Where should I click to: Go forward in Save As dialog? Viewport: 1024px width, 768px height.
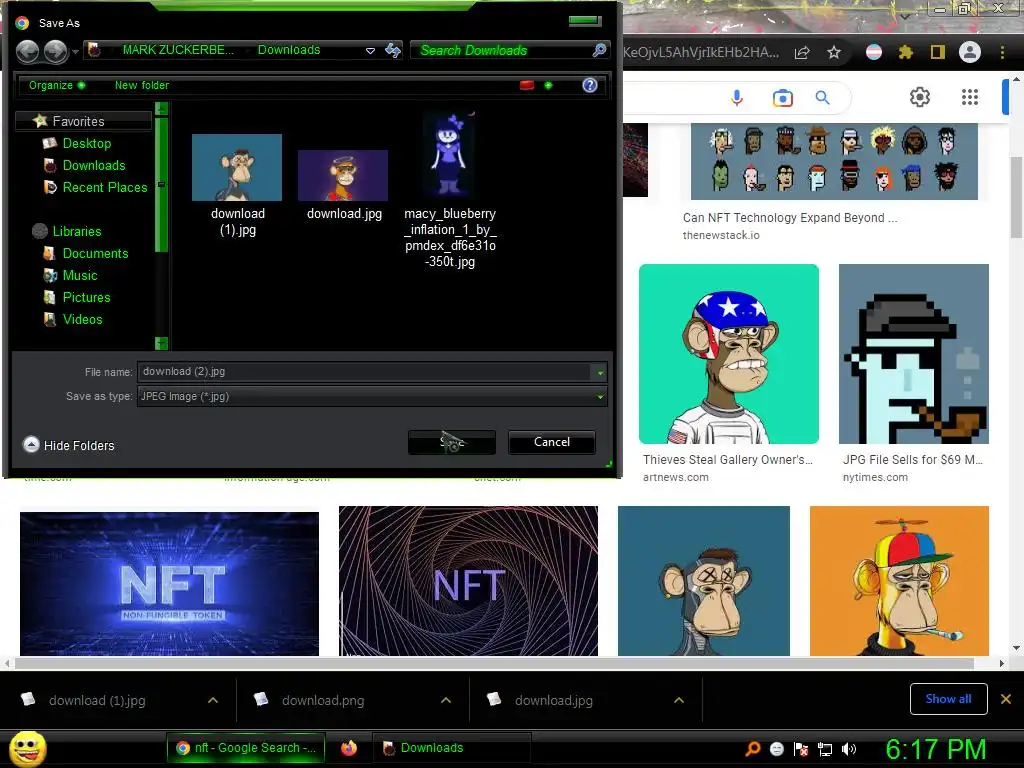click(x=56, y=51)
